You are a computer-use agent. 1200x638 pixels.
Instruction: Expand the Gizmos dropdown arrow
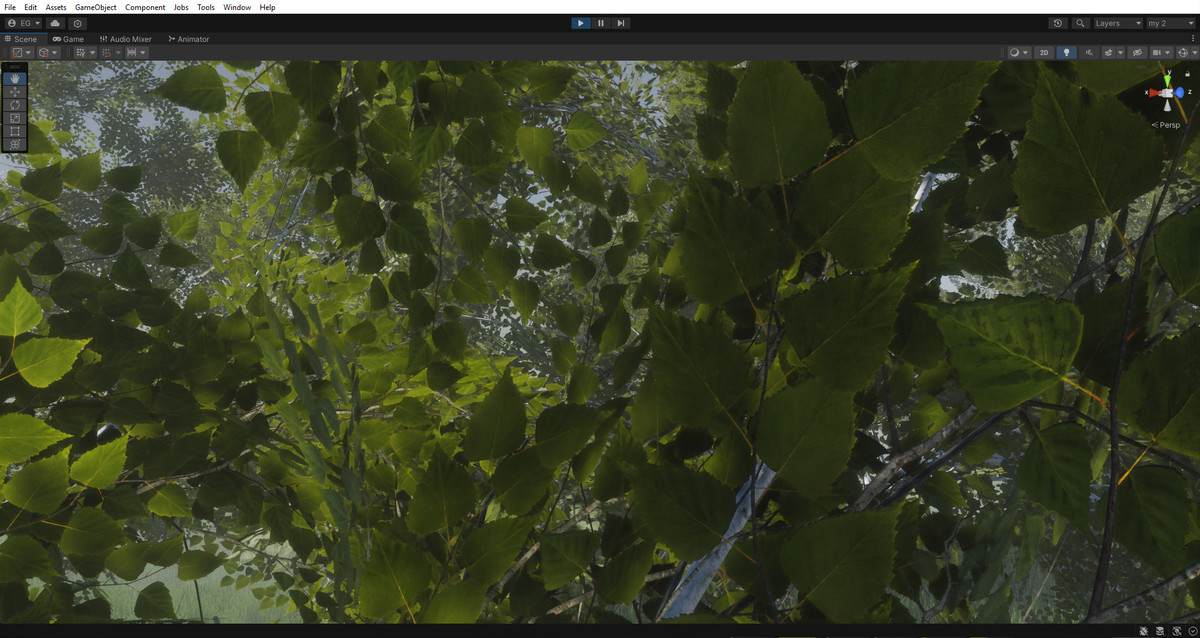(x=1195, y=52)
